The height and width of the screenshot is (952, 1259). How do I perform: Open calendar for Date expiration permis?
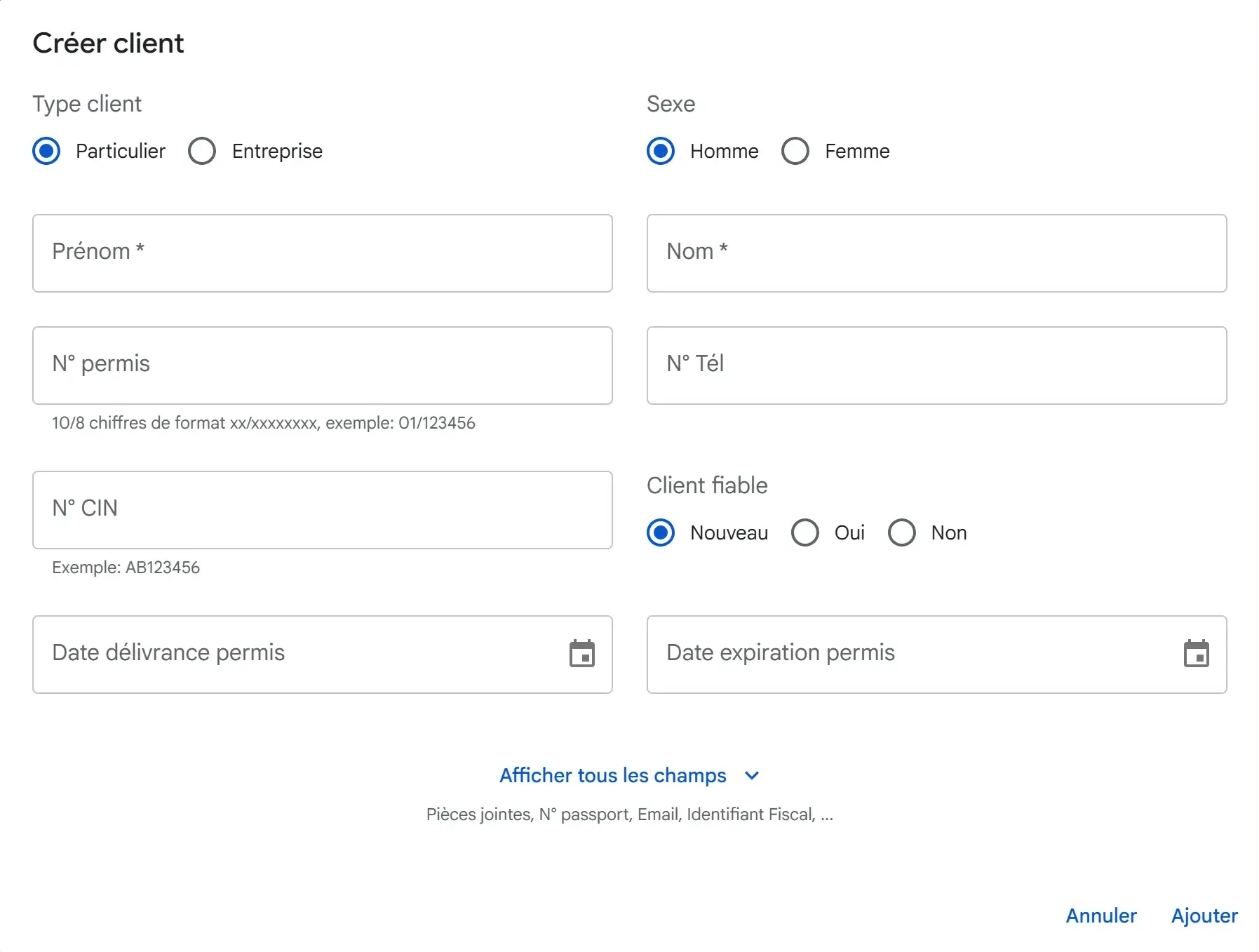click(x=1196, y=654)
